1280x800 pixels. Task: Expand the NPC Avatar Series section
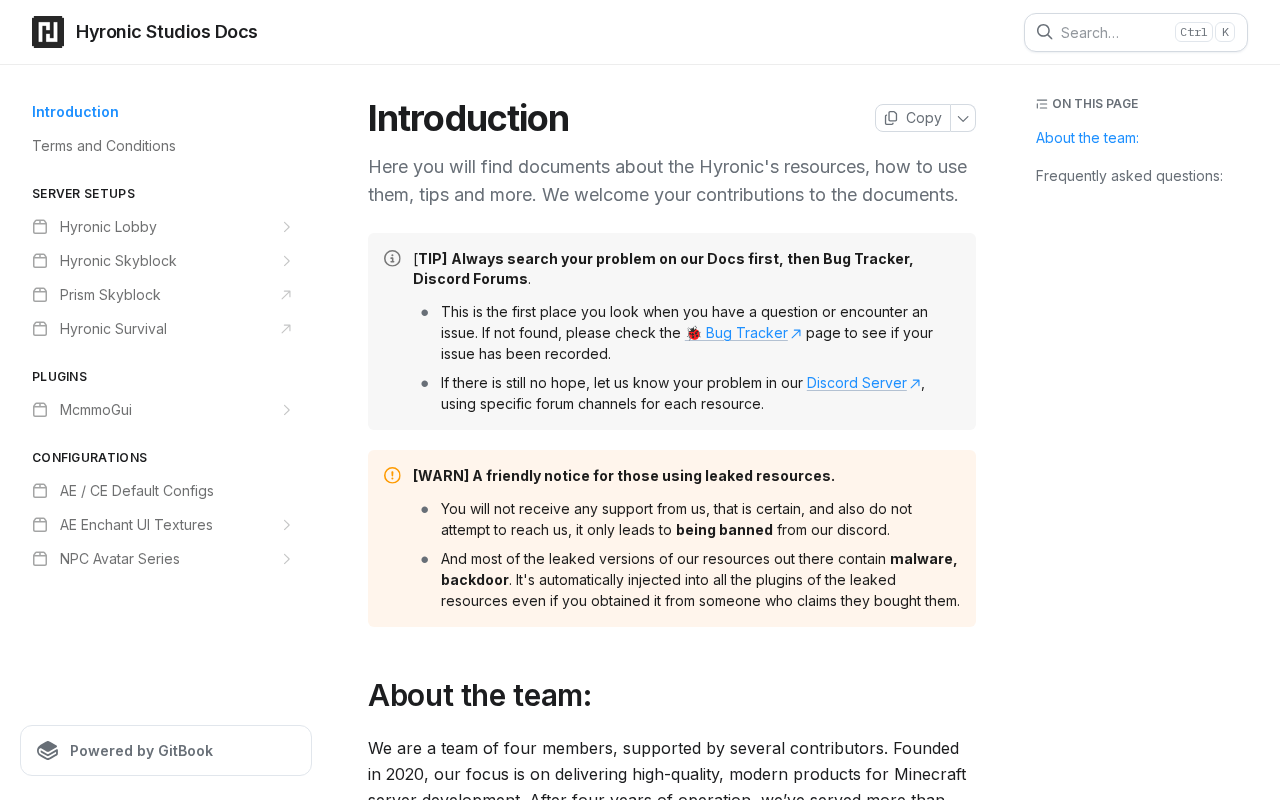pyautogui.click(x=286, y=559)
